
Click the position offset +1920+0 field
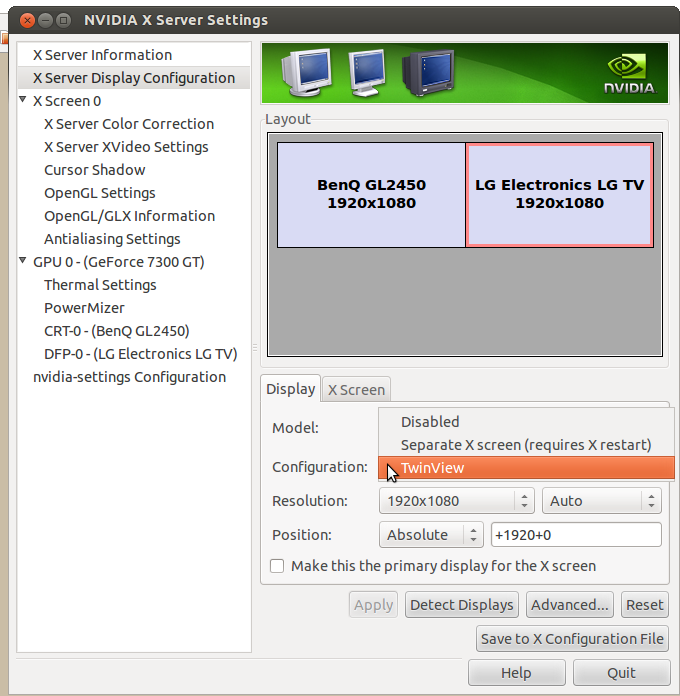coord(575,535)
